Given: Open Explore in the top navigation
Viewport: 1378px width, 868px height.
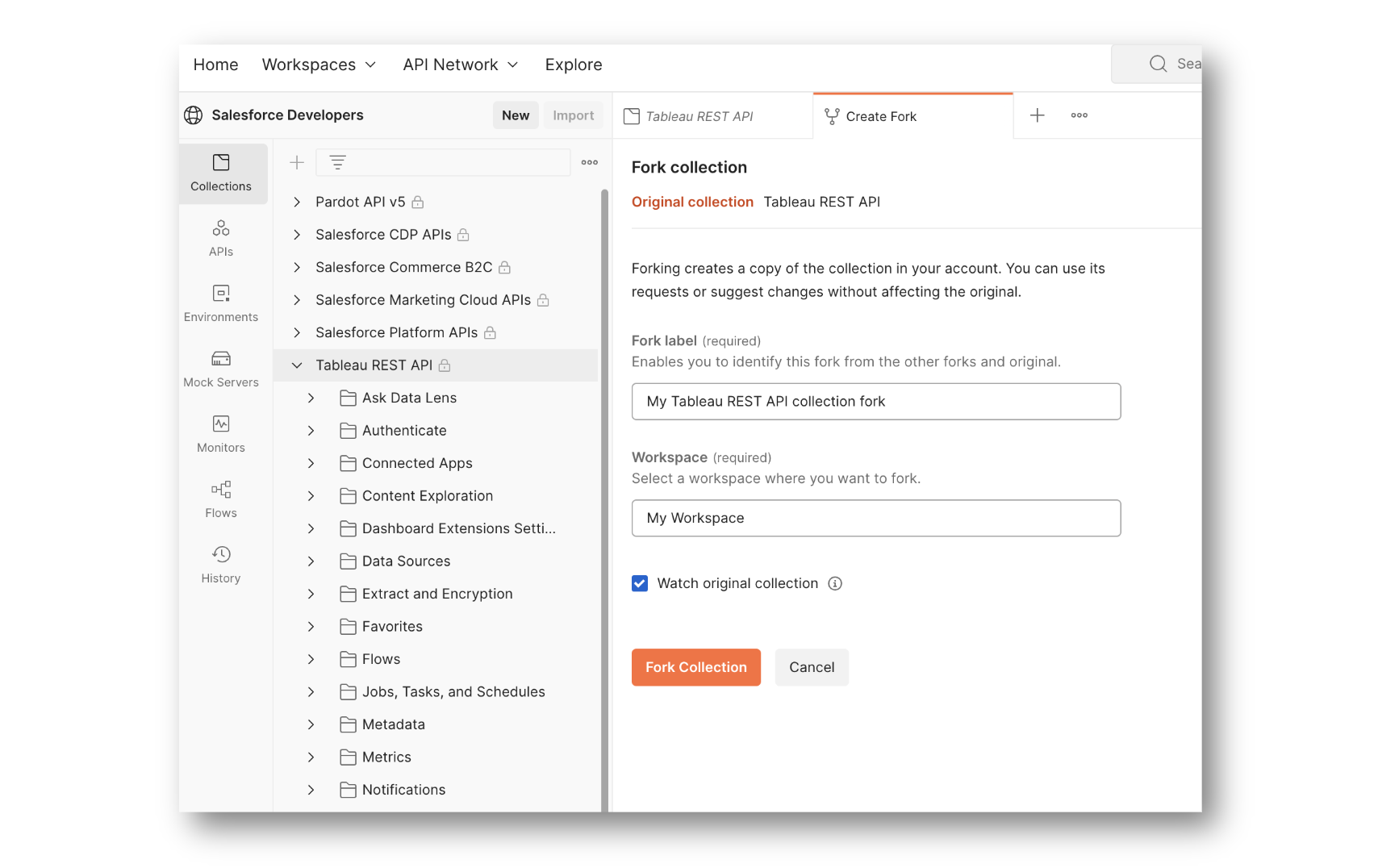Looking at the screenshot, I should coord(574,65).
